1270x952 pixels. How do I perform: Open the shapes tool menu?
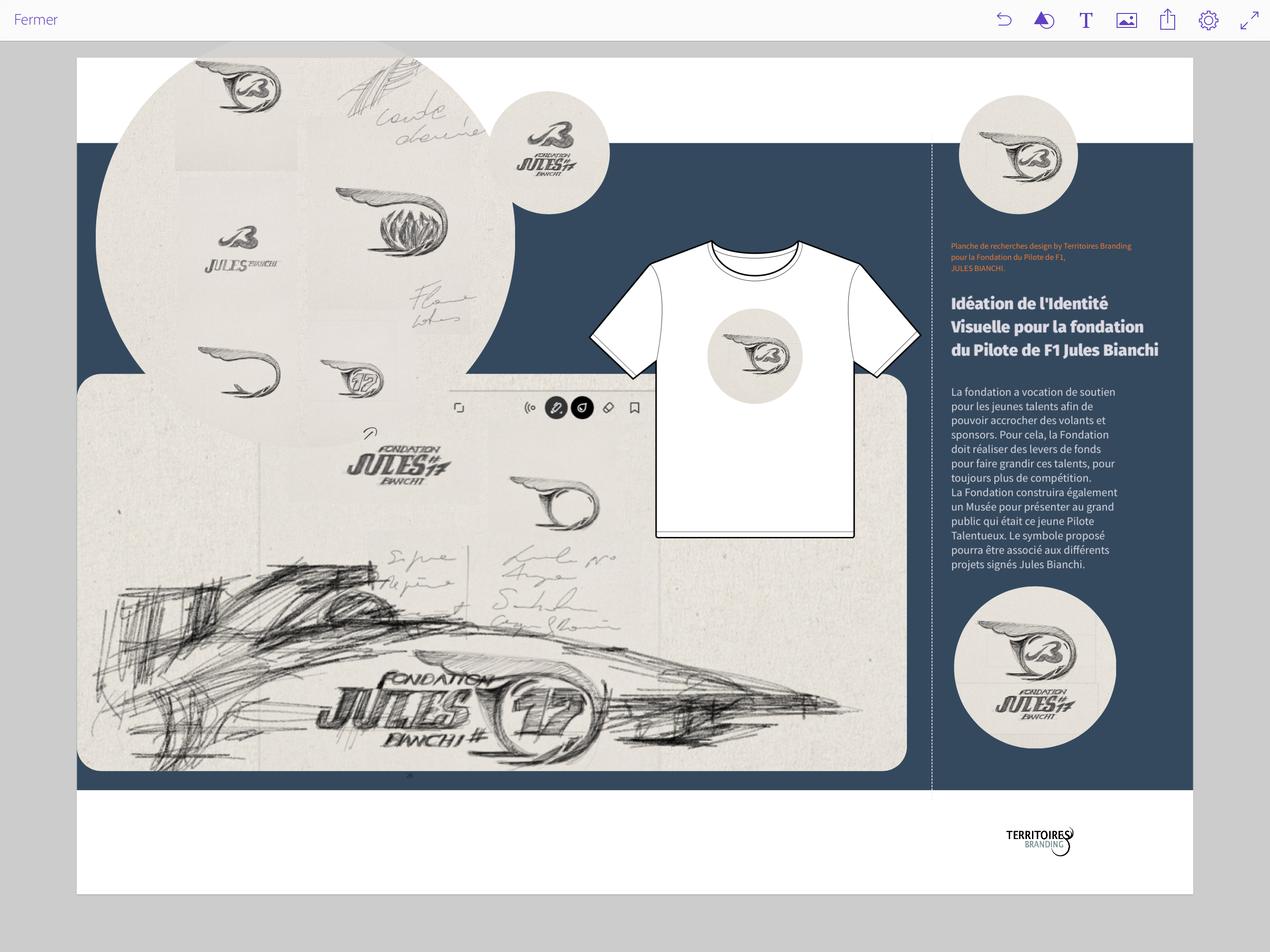[x=1044, y=20]
